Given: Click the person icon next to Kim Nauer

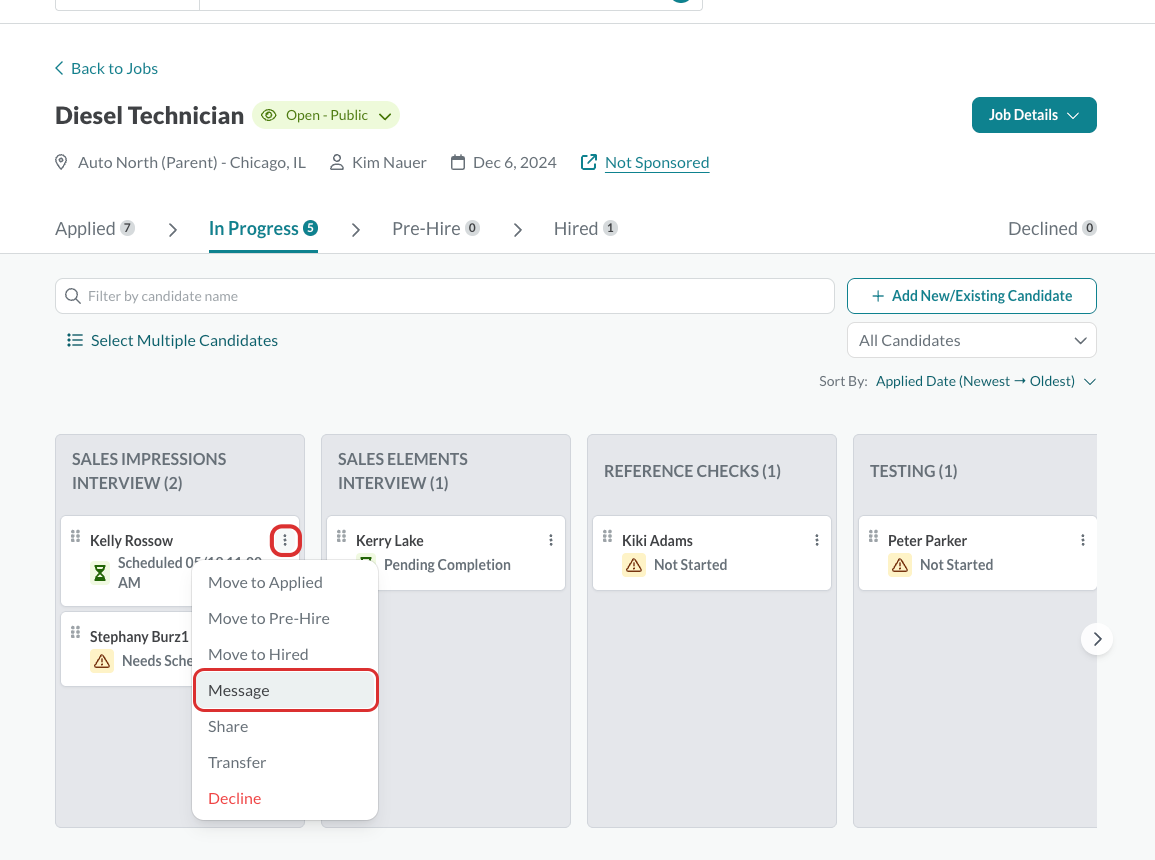Looking at the screenshot, I should pos(337,162).
